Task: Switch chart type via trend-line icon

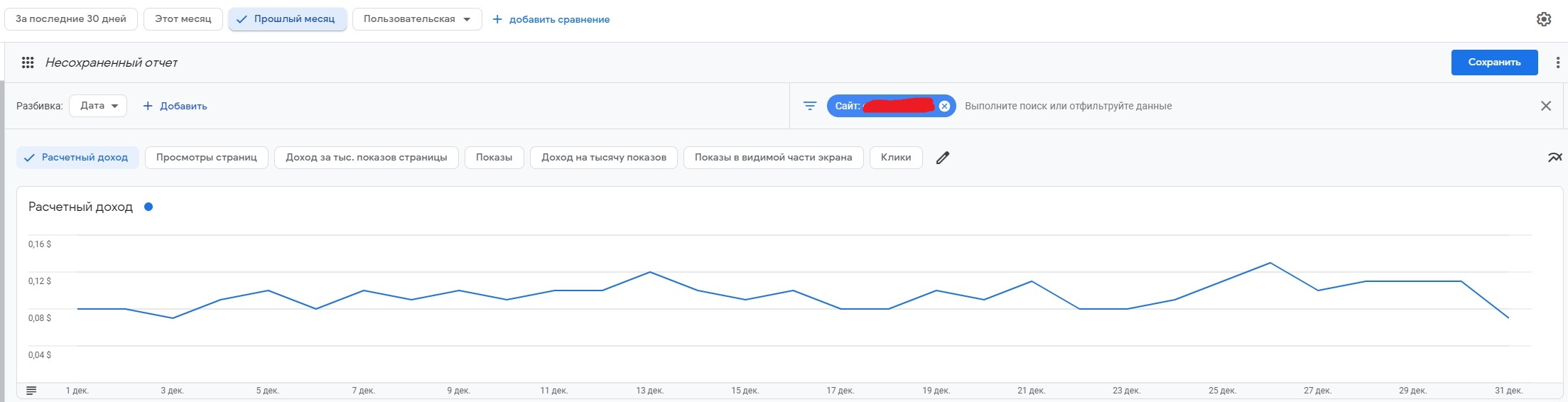Action: (x=1555, y=158)
